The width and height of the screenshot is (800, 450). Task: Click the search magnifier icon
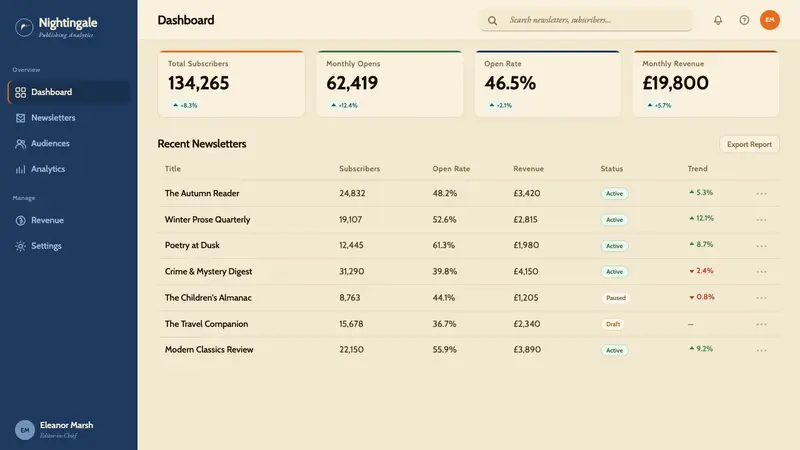492,20
